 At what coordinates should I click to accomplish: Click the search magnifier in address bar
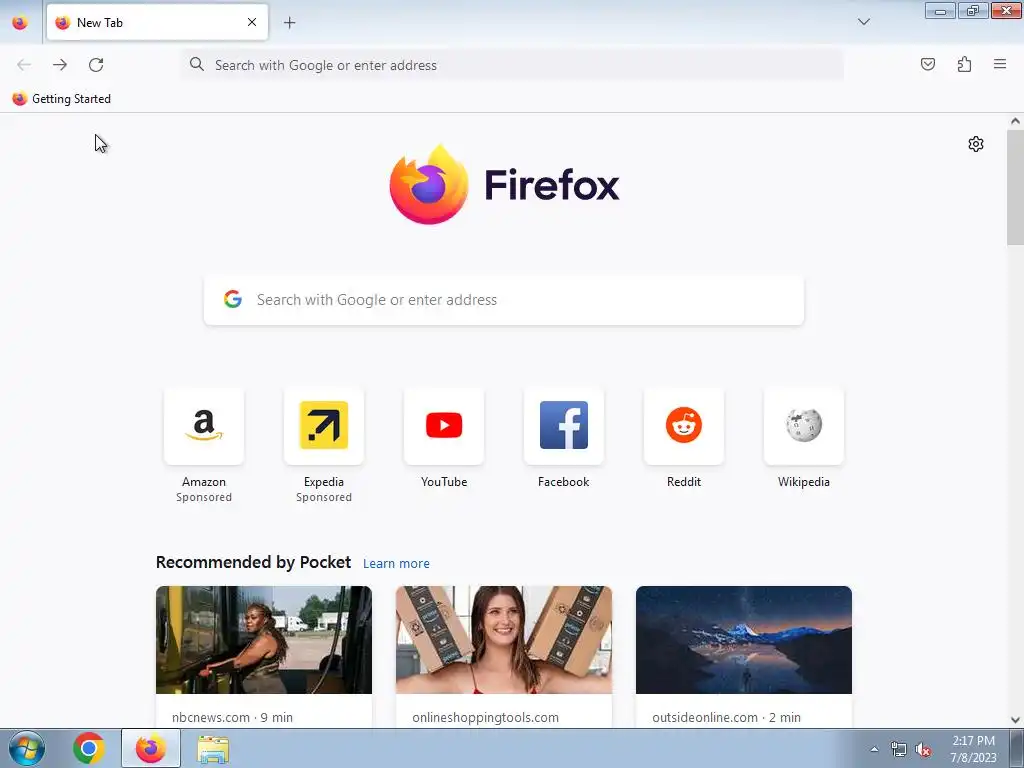click(197, 64)
